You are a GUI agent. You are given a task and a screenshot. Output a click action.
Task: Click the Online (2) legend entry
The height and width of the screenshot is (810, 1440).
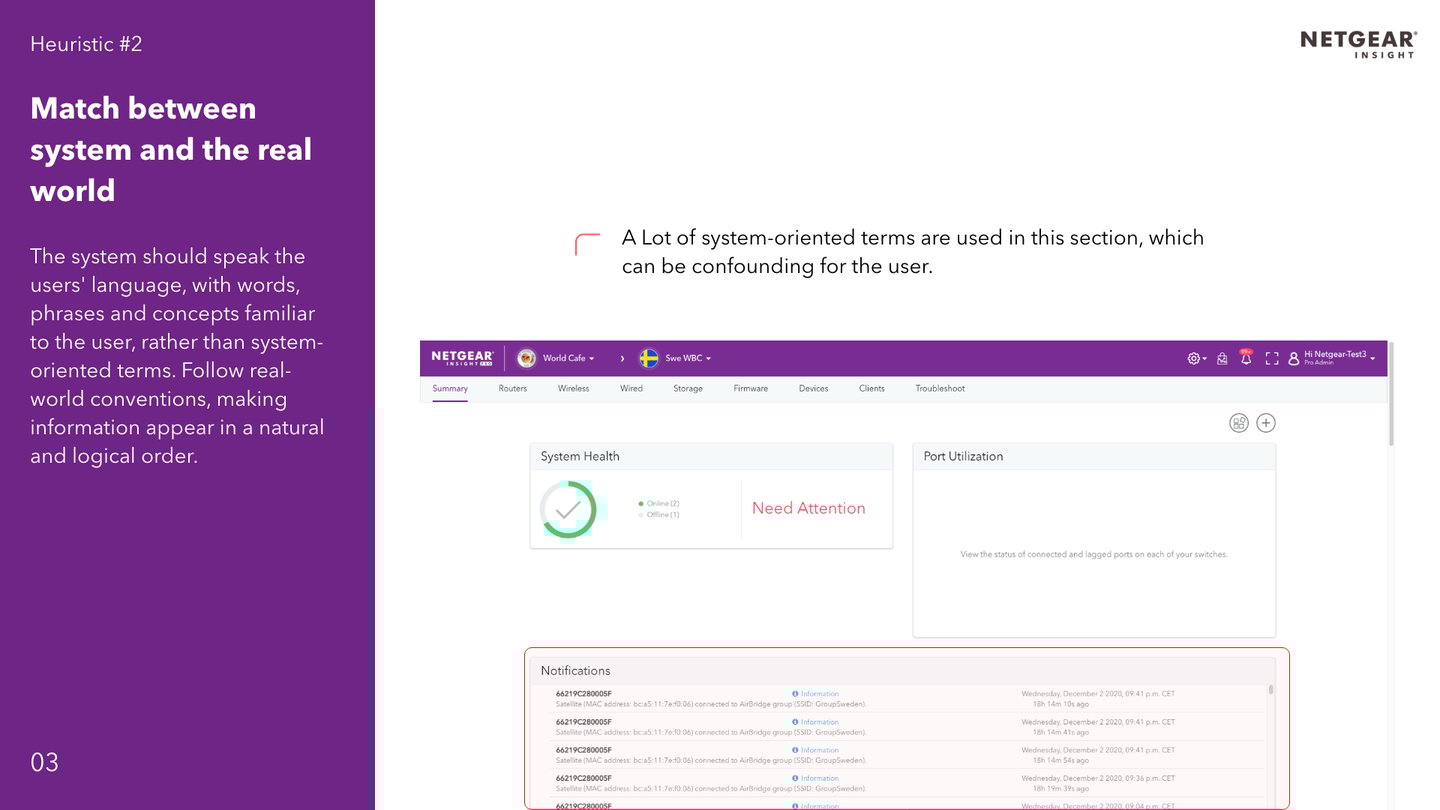659,503
